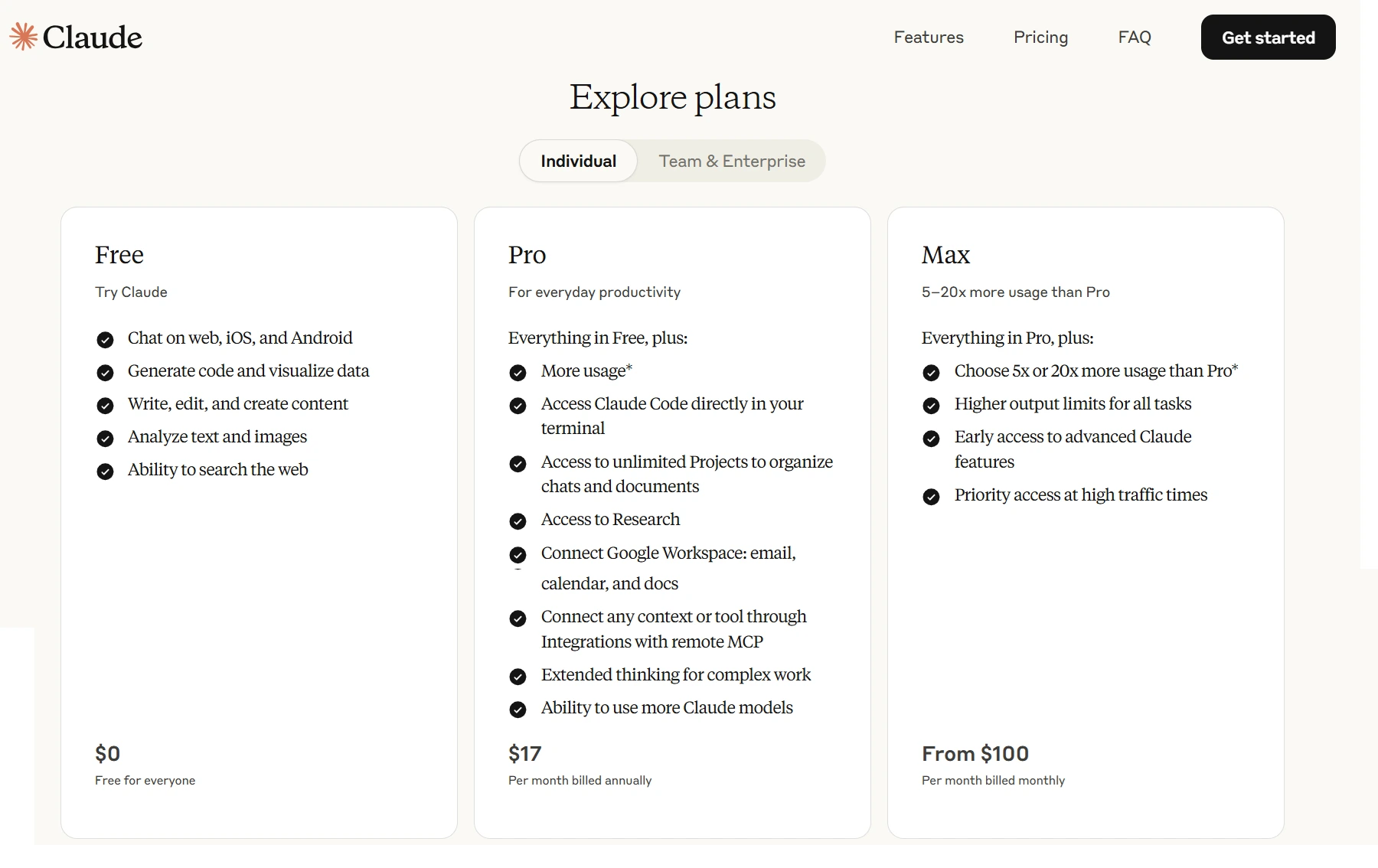Screen dimensions: 1378x868
Task: Click the Max plan From $100 price
Action: pos(975,754)
